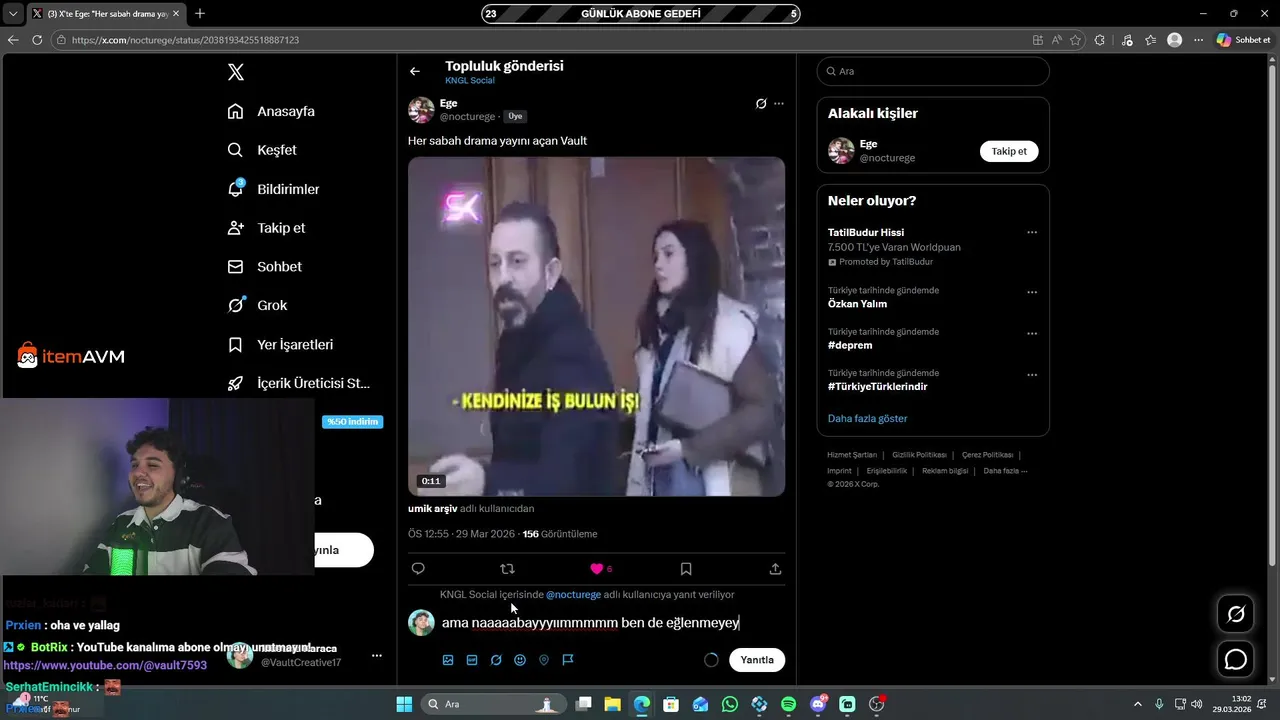Screen dimensions: 1280x720
Task: Open Yer İşaretleri bookmarks
Action: [280, 344]
